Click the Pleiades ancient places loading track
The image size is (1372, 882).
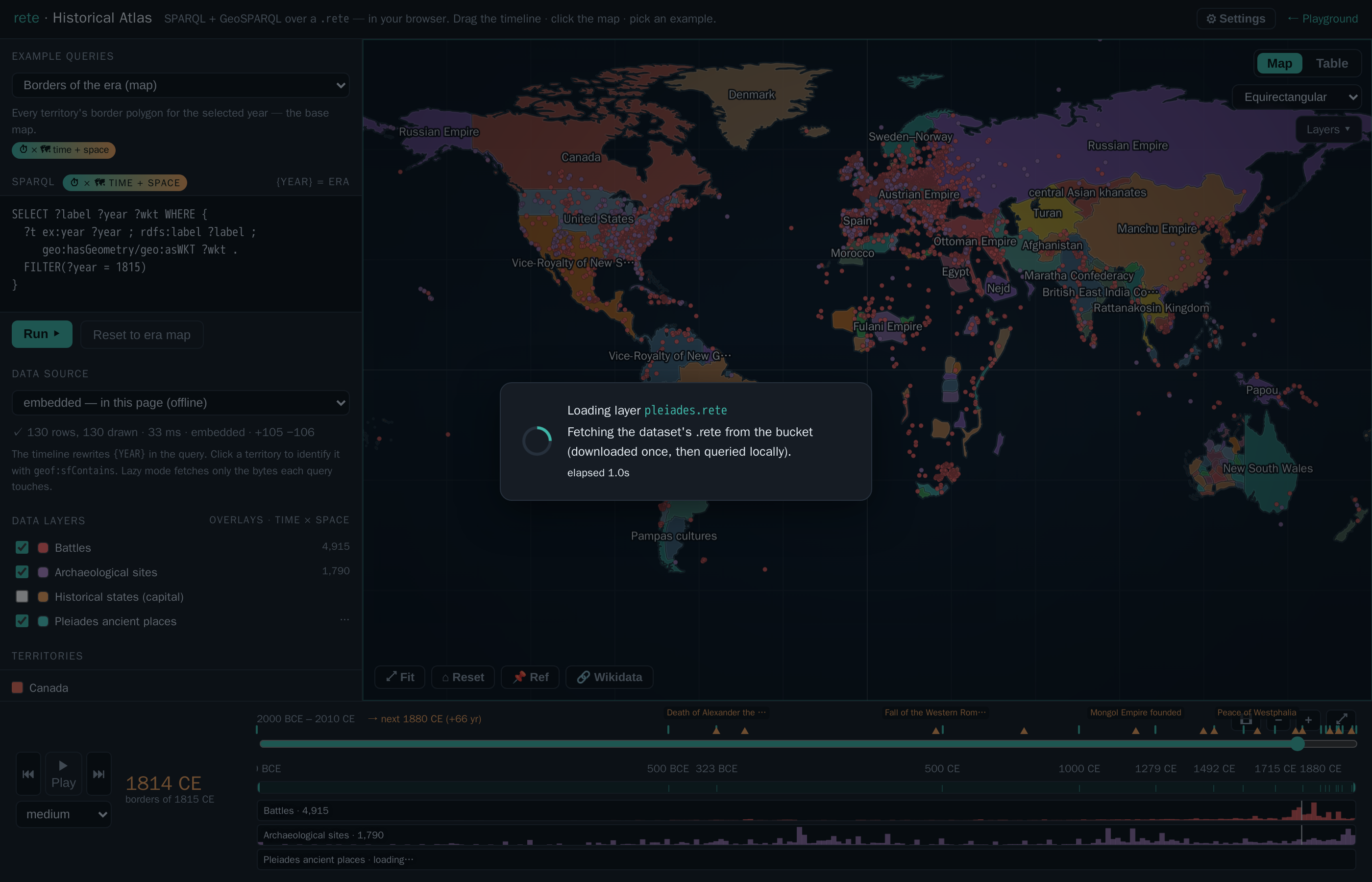point(806,859)
